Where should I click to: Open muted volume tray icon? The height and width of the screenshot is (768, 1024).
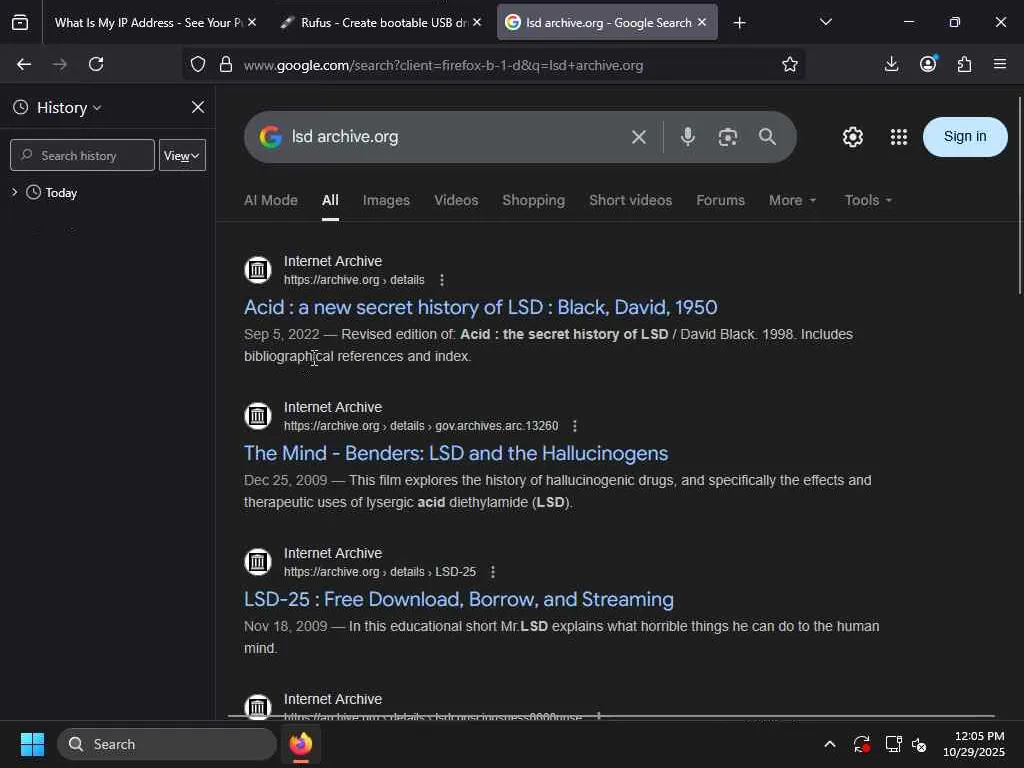(920, 744)
